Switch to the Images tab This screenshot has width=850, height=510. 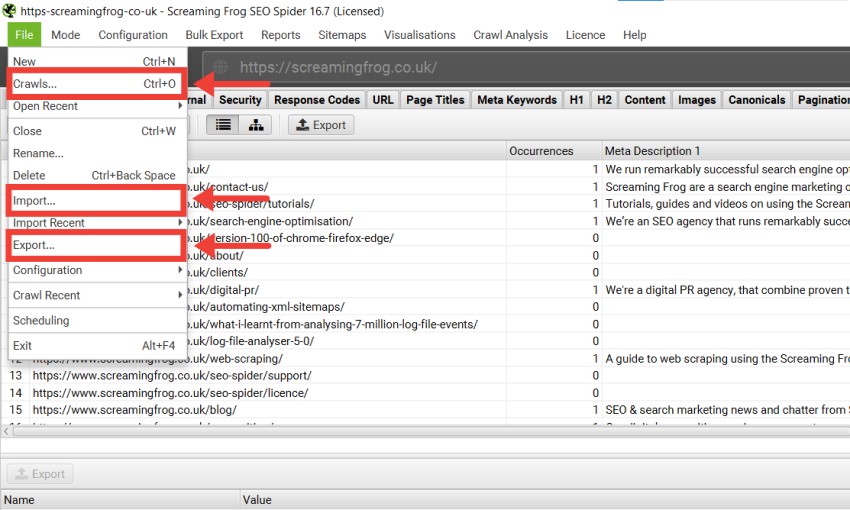click(697, 100)
